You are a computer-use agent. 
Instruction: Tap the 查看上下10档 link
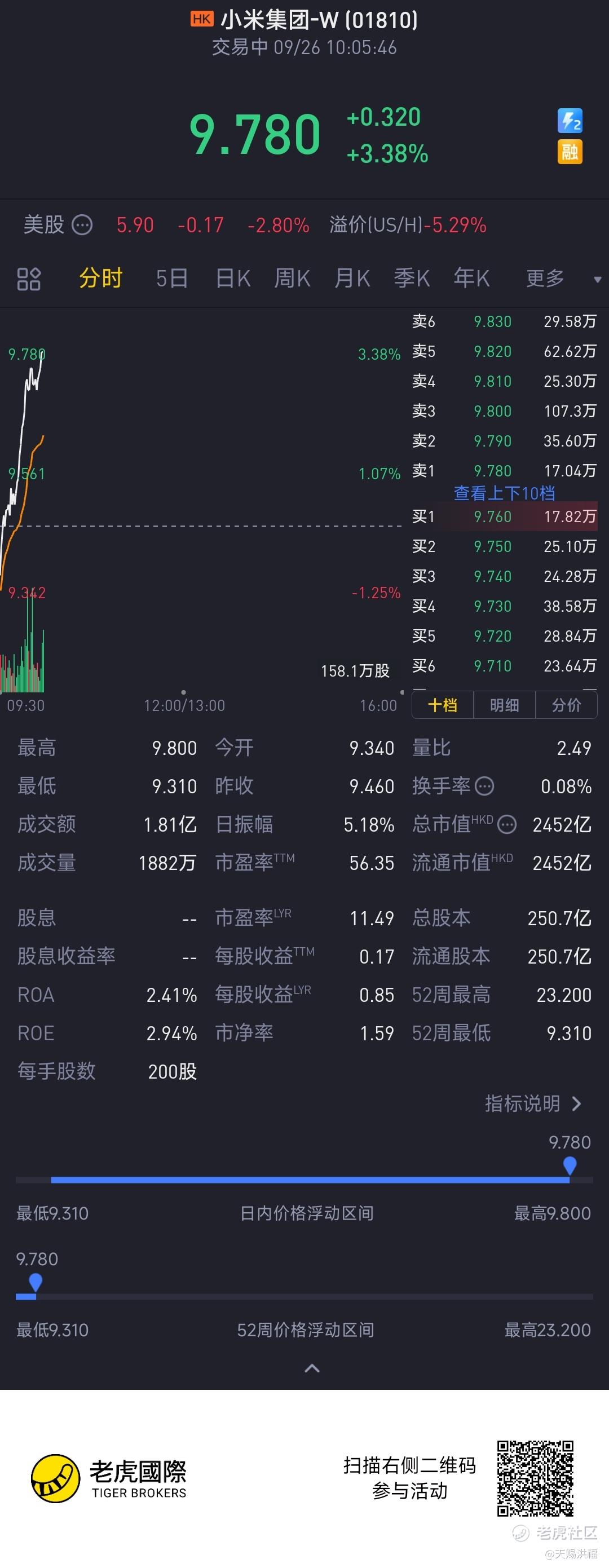tap(504, 493)
